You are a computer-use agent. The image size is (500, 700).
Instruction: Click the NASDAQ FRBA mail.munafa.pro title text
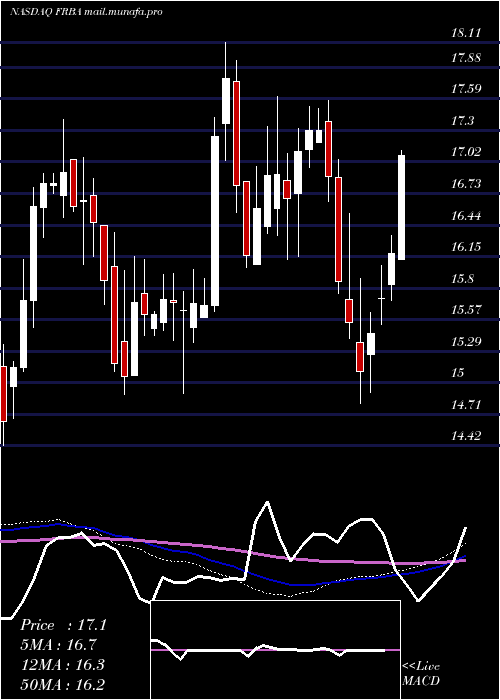click(x=86, y=12)
